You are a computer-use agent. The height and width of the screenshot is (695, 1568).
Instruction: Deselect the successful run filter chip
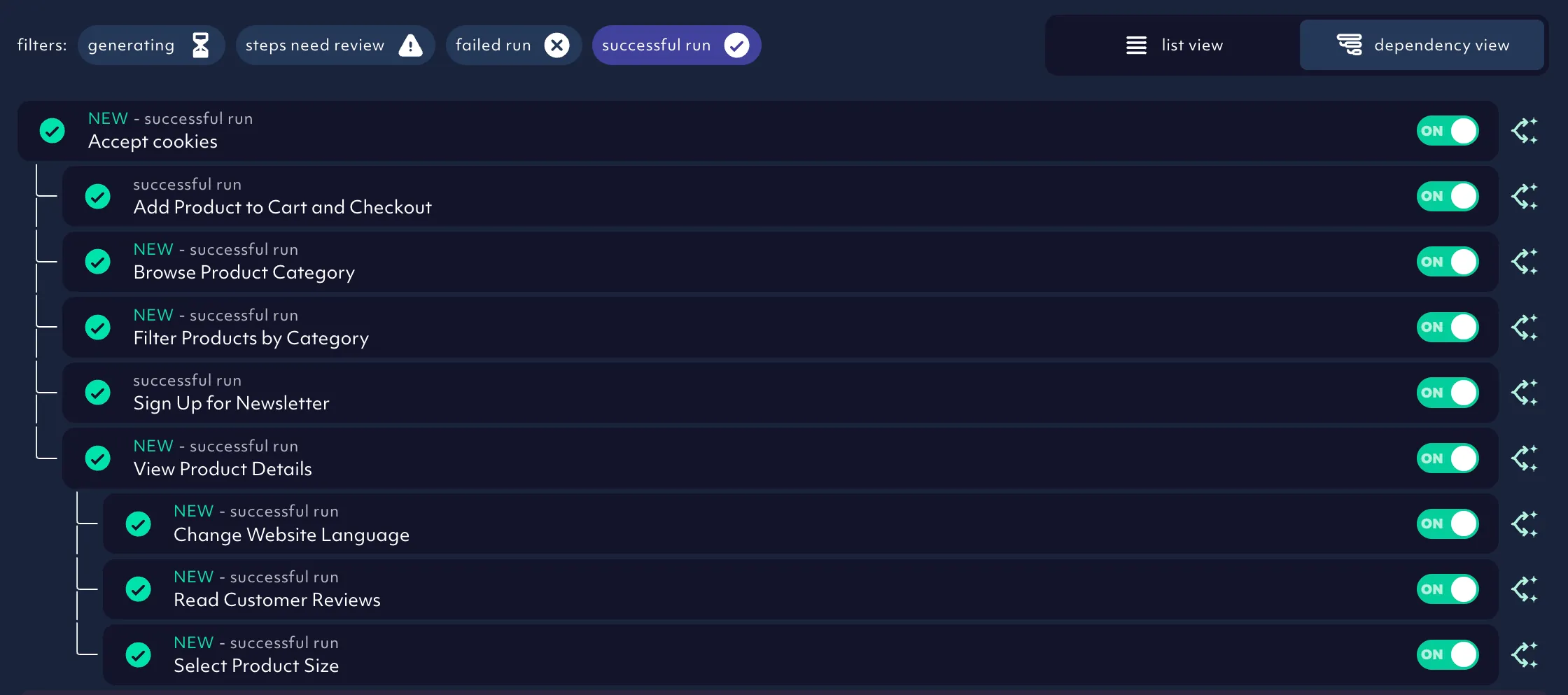[675, 45]
